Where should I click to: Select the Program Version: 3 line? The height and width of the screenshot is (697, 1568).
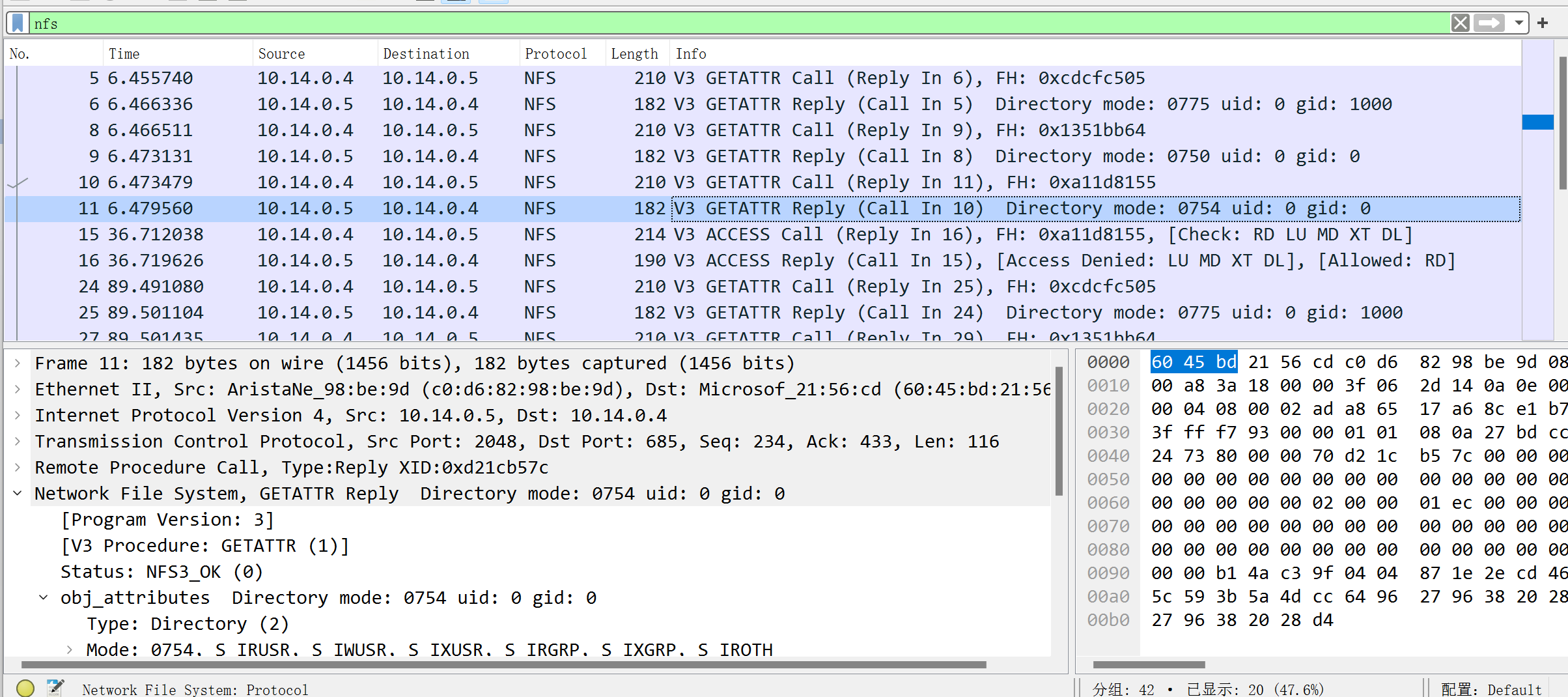pyautogui.click(x=167, y=520)
